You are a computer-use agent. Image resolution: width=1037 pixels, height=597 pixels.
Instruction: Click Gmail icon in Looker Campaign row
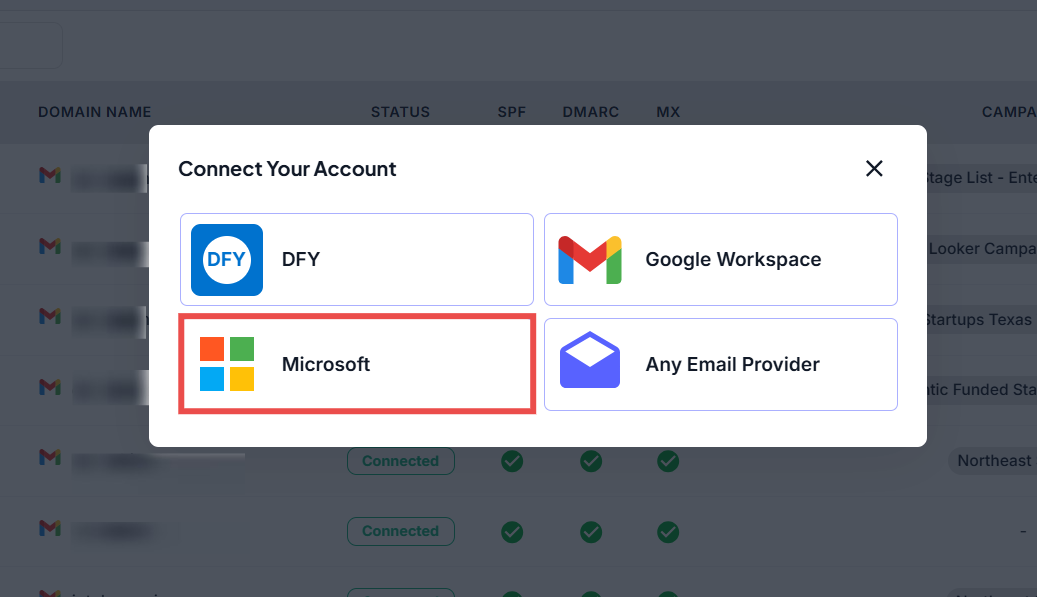50,245
